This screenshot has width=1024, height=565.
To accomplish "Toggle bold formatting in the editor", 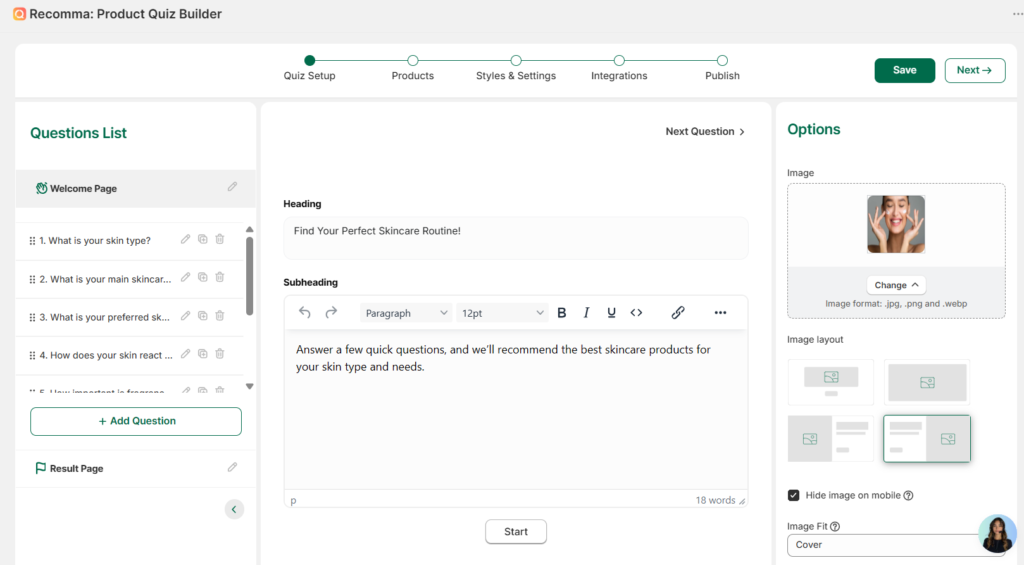I will [x=562, y=313].
